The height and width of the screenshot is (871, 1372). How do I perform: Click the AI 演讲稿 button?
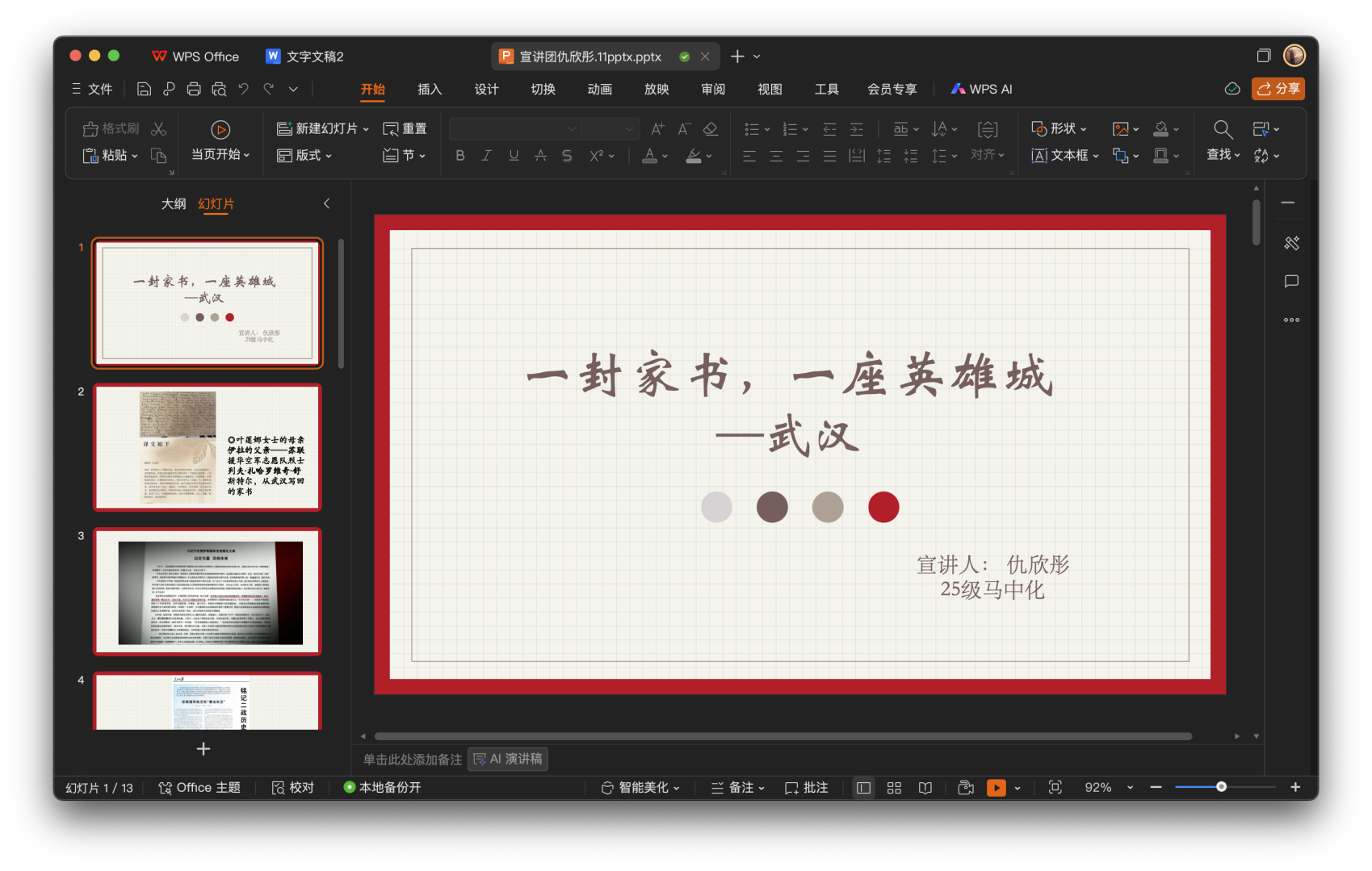click(508, 759)
